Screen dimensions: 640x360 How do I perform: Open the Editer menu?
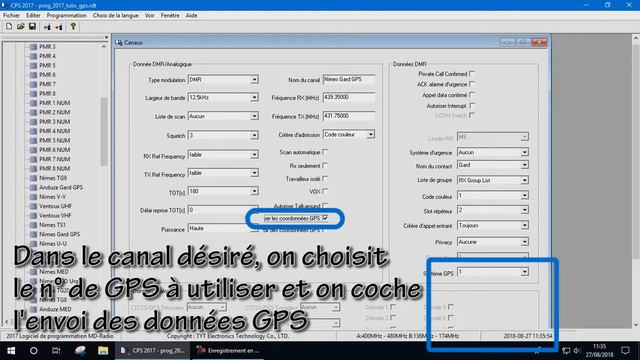coord(33,16)
